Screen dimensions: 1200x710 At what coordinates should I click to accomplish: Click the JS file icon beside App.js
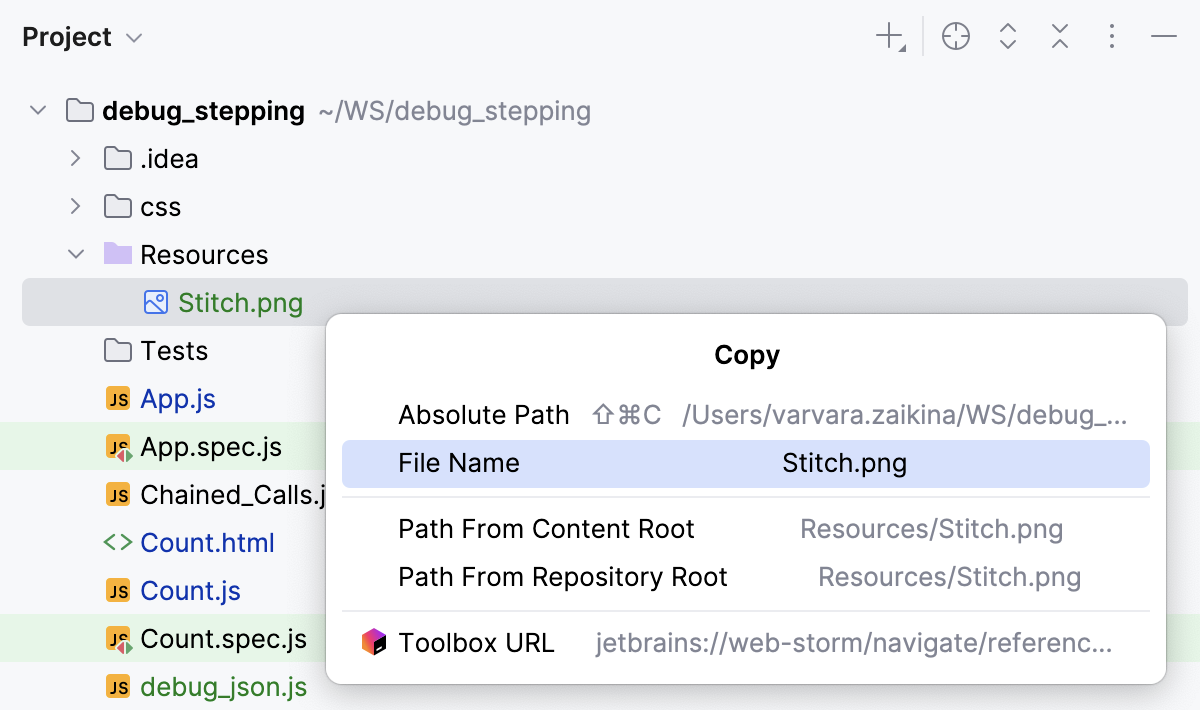116,398
